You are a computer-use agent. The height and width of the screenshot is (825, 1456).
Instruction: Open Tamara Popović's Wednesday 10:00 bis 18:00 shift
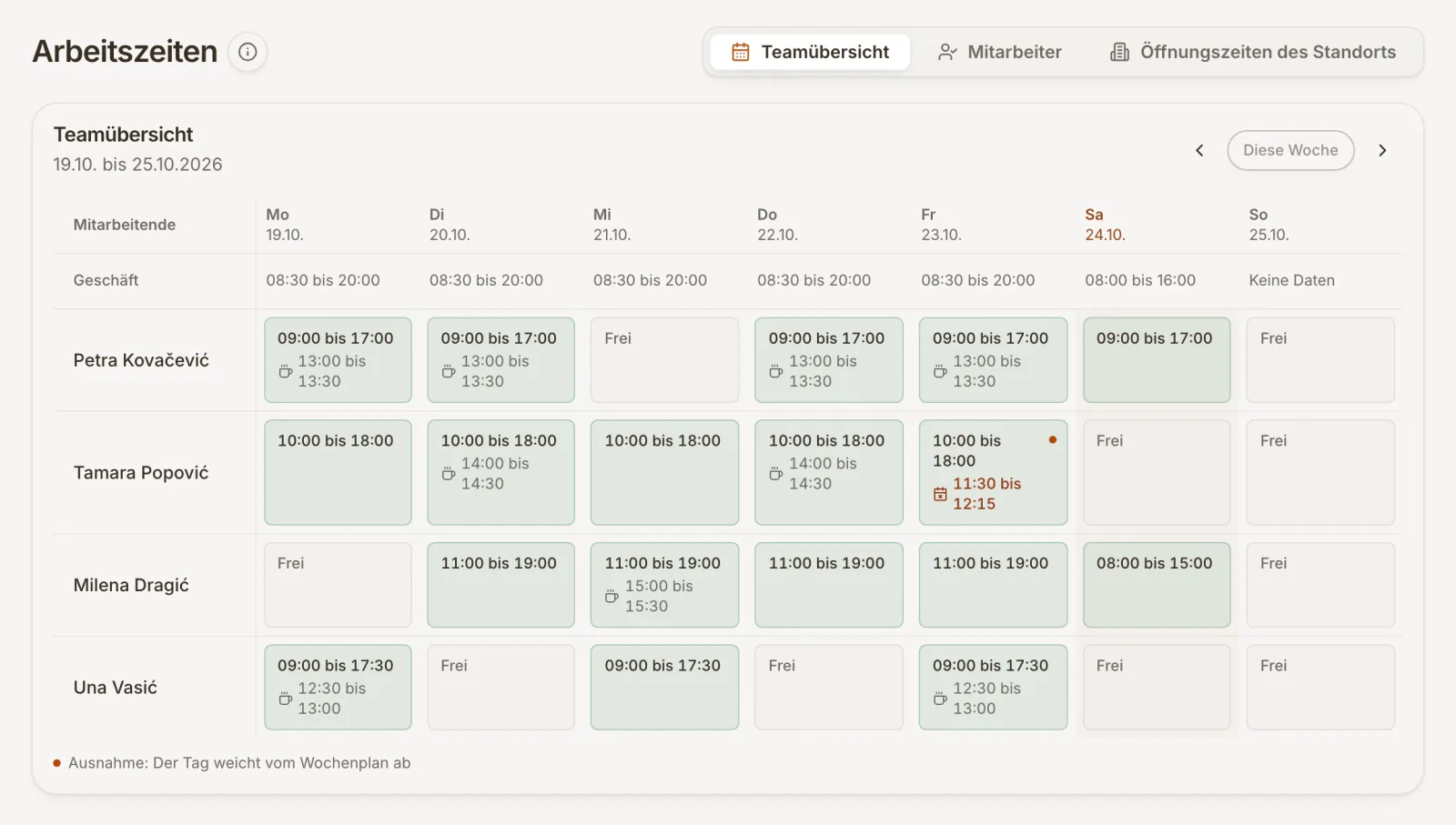[x=664, y=472]
